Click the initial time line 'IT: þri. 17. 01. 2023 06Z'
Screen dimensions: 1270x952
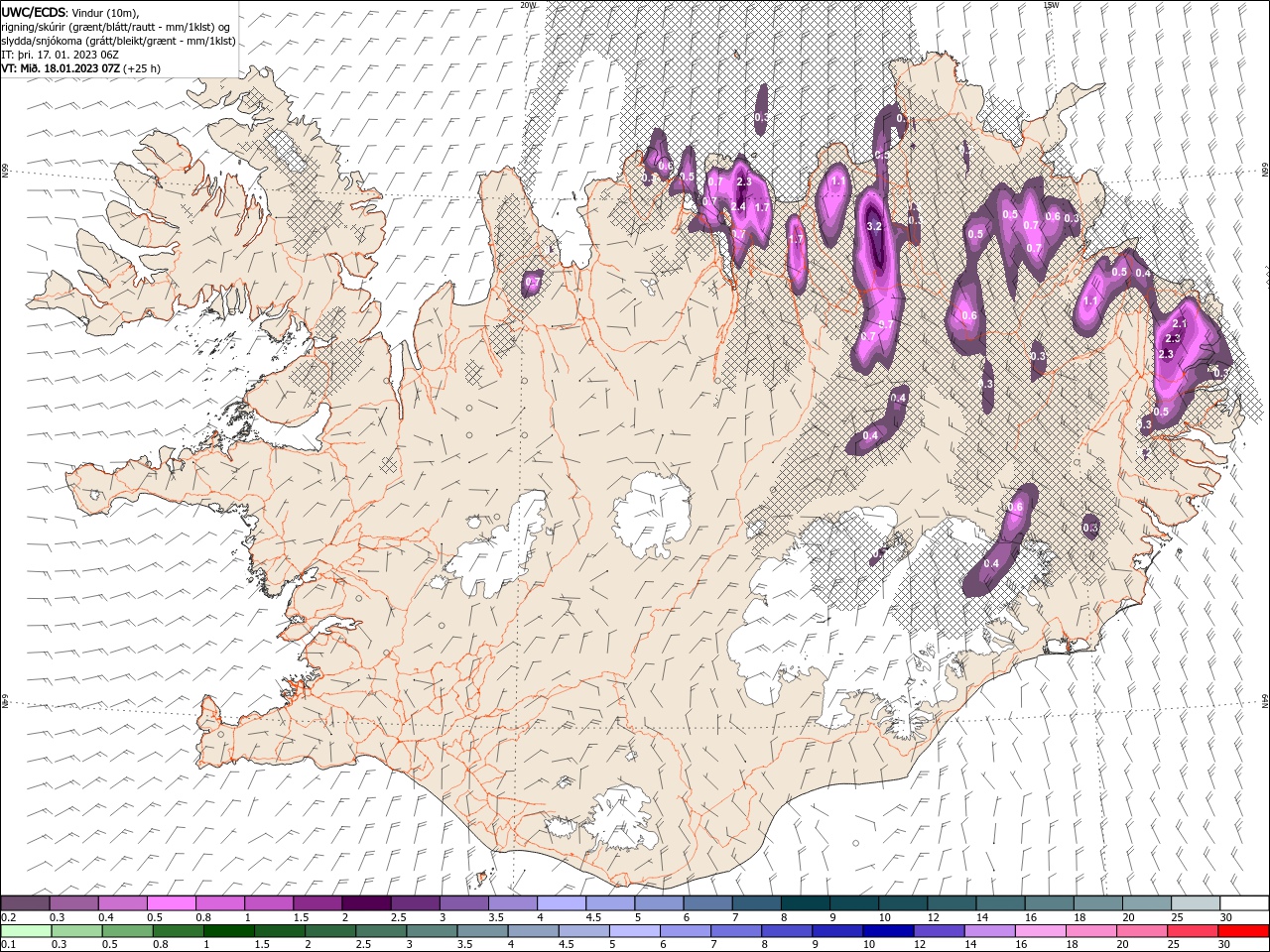(61, 55)
